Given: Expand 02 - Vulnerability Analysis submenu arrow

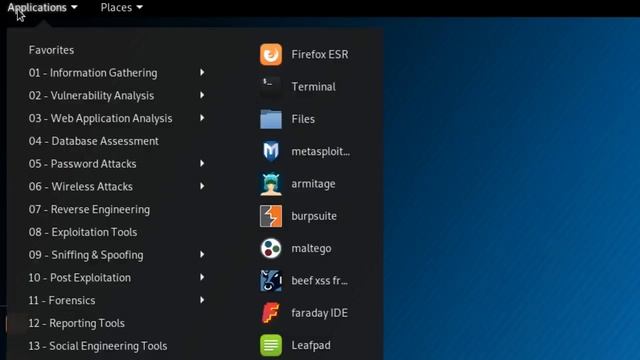Looking at the screenshot, I should click(x=202, y=95).
